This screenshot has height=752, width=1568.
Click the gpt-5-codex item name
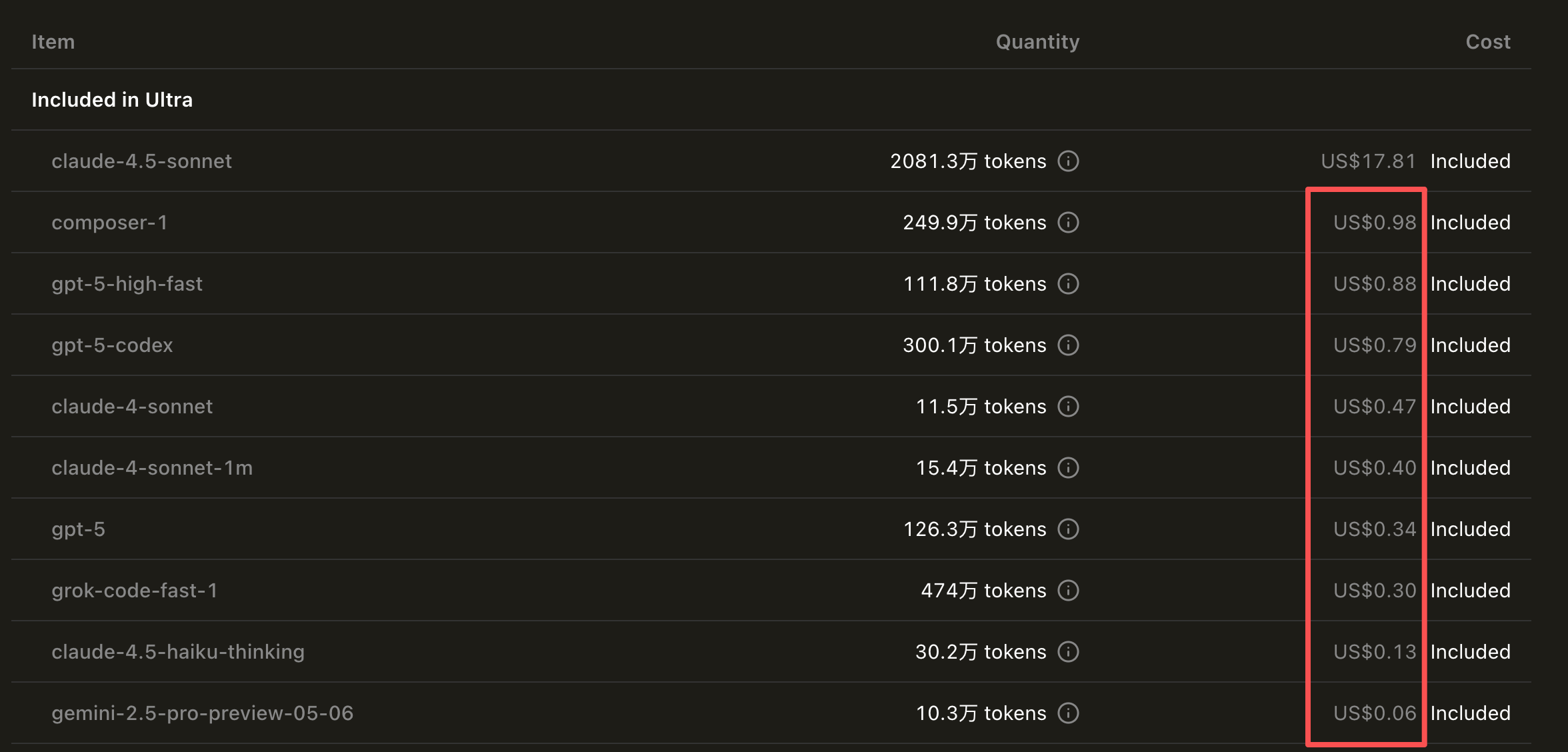tap(112, 345)
